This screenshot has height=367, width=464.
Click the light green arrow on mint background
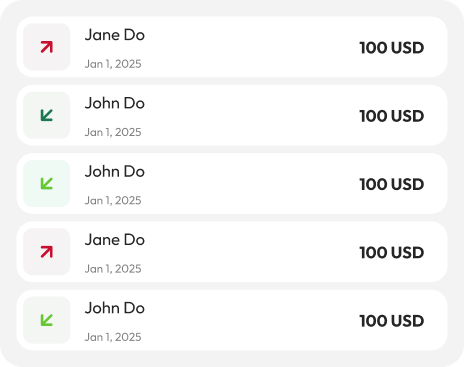pos(47,184)
